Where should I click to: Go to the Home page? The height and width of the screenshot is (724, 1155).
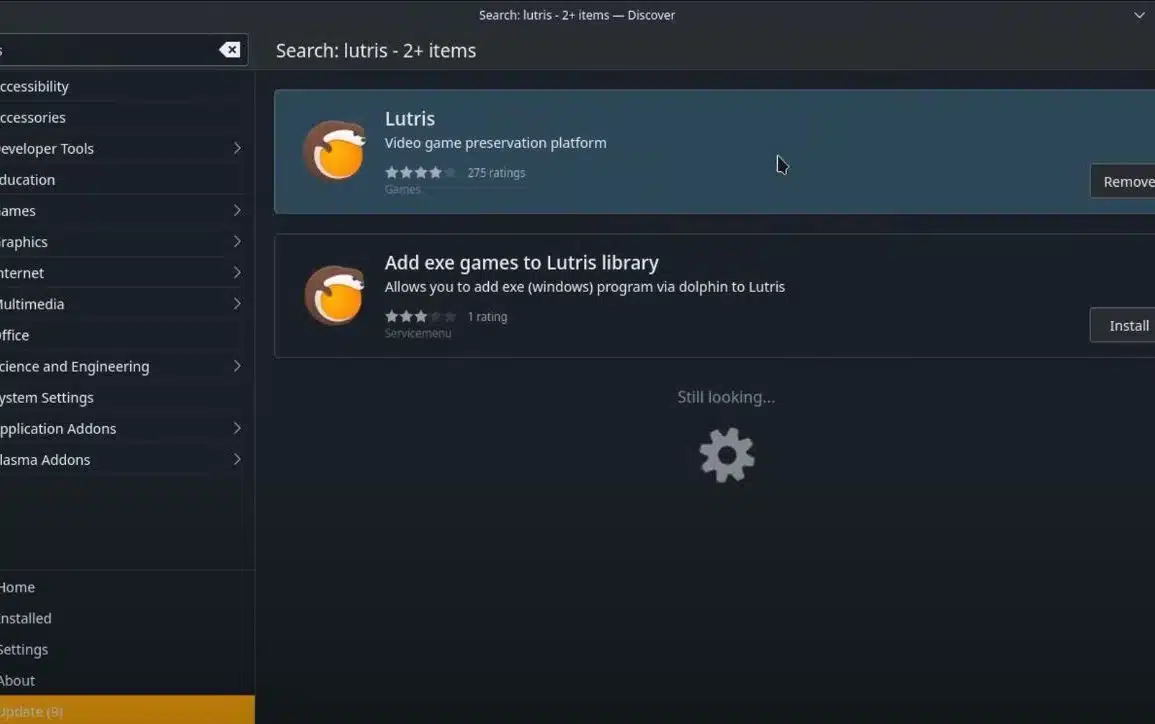click(x=127, y=587)
